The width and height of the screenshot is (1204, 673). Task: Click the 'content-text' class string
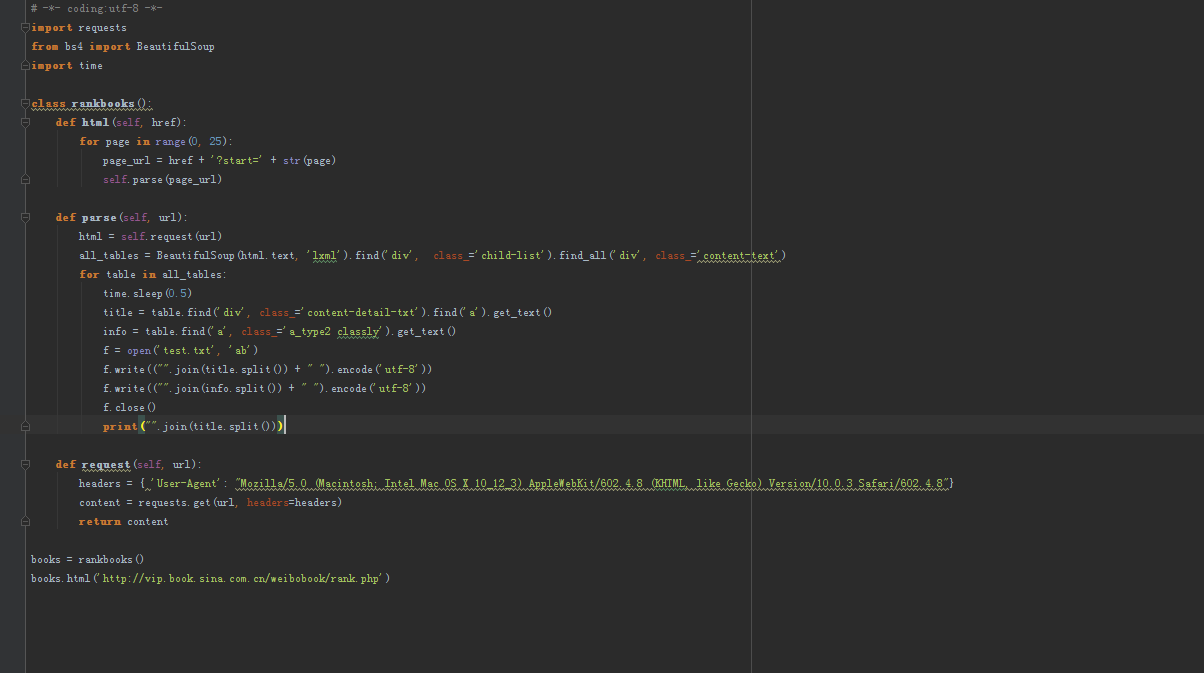coord(740,255)
